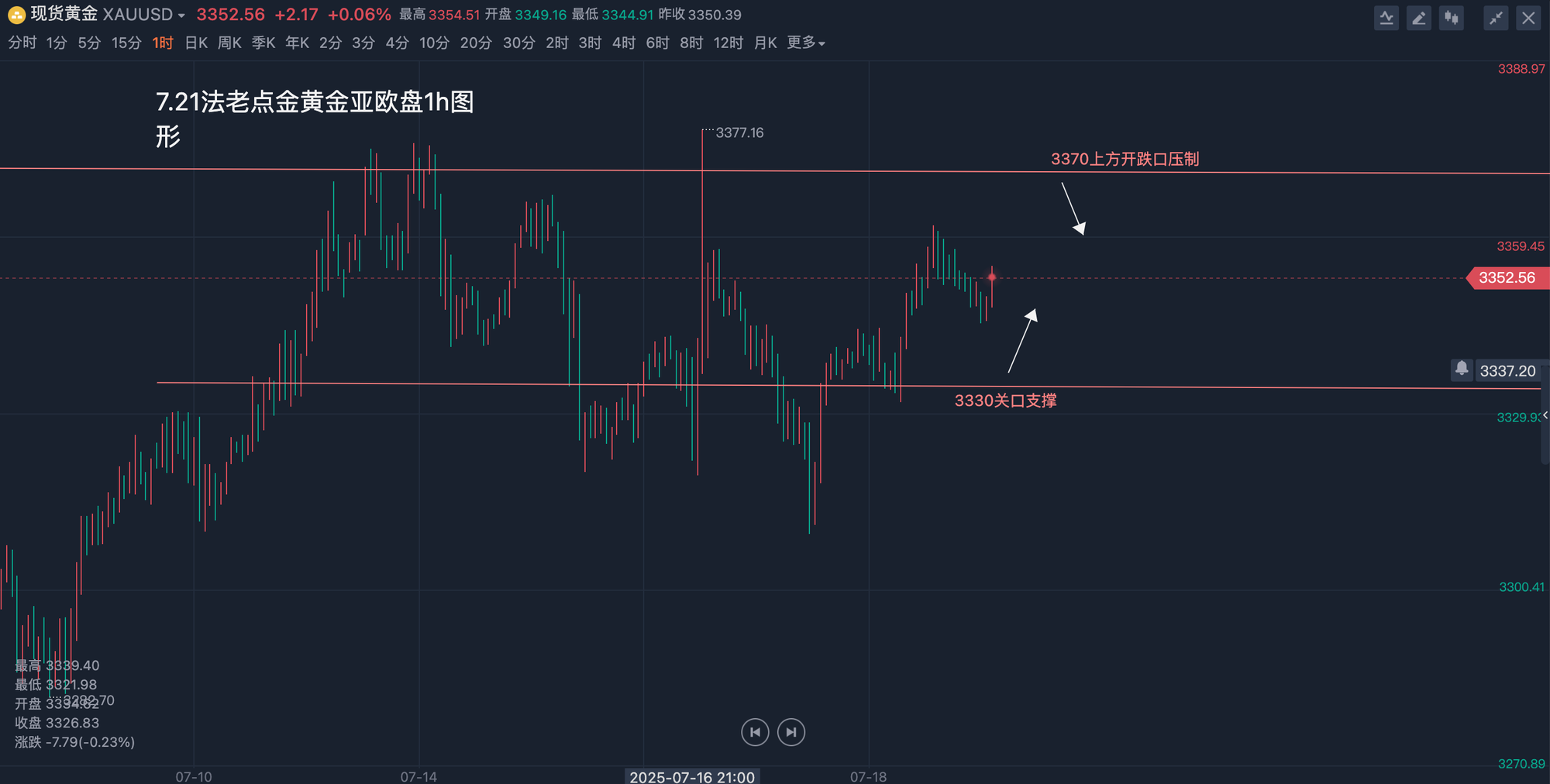Click the exit fullscreen arrows icon

point(1495,18)
